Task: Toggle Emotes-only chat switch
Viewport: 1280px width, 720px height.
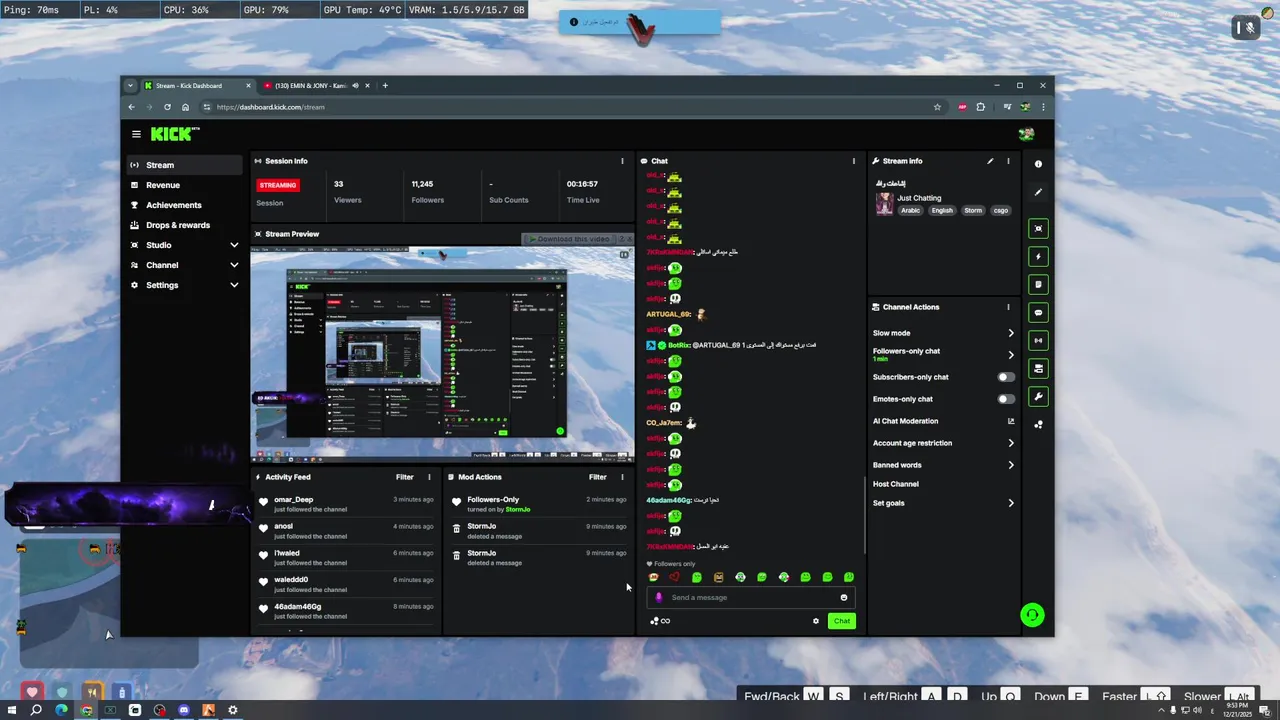Action: click(1006, 399)
